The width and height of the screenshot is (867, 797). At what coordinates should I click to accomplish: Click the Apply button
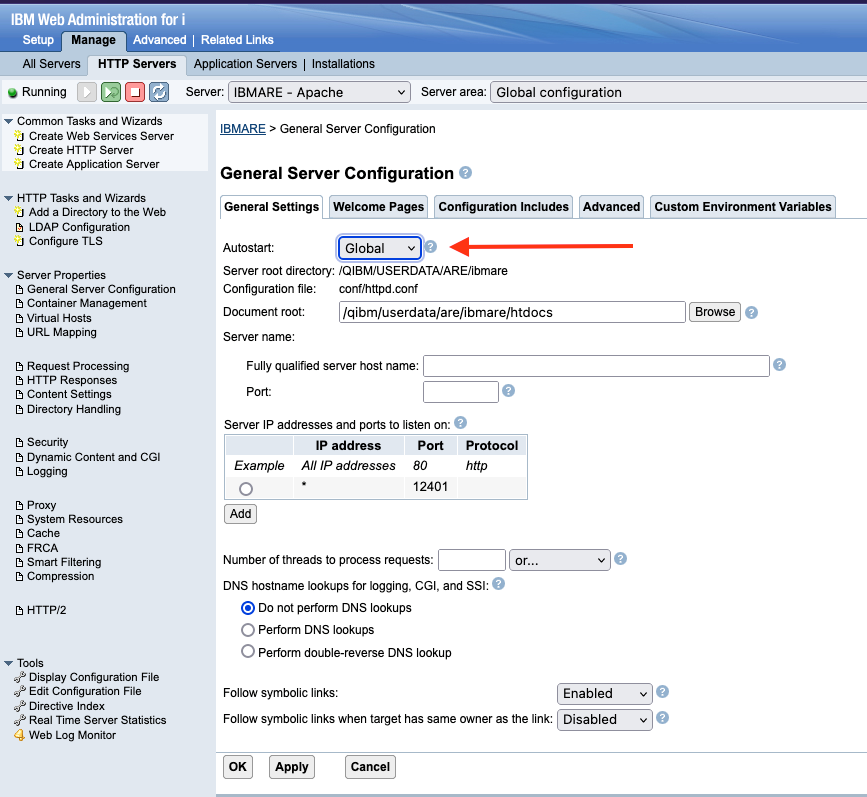click(x=291, y=767)
